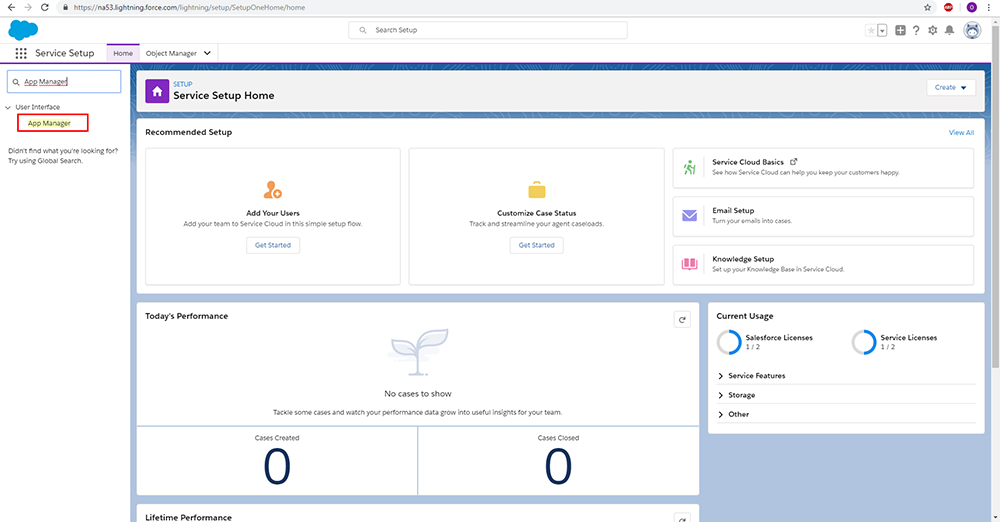
Task: Open the setup gear icon
Action: tap(932, 30)
